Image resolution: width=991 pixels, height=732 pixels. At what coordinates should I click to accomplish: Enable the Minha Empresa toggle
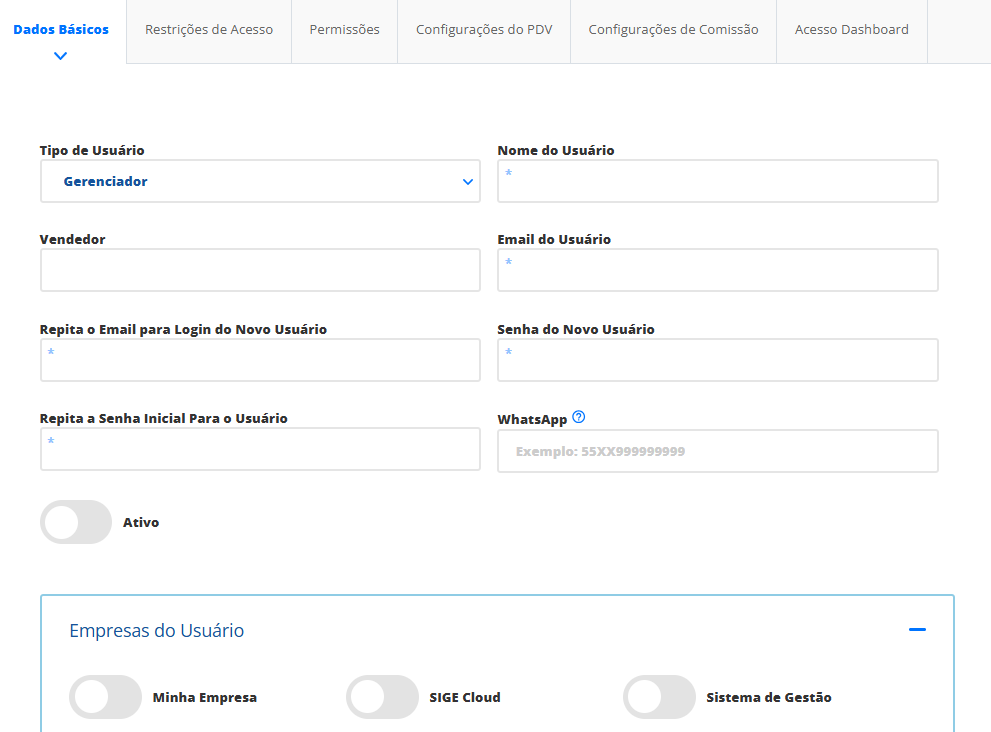(105, 697)
